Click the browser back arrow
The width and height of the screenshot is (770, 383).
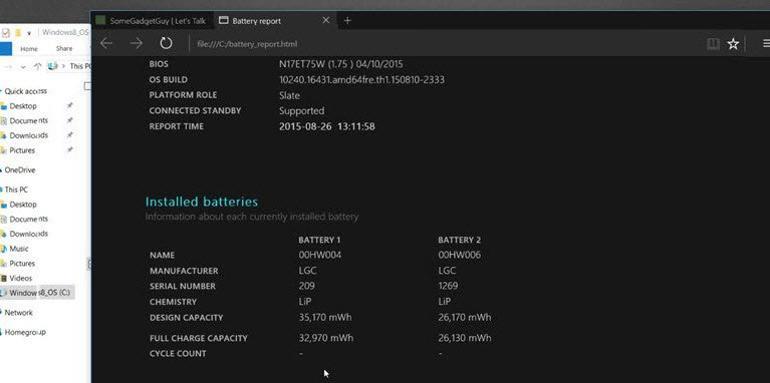pyautogui.click(x=106, y=43)
